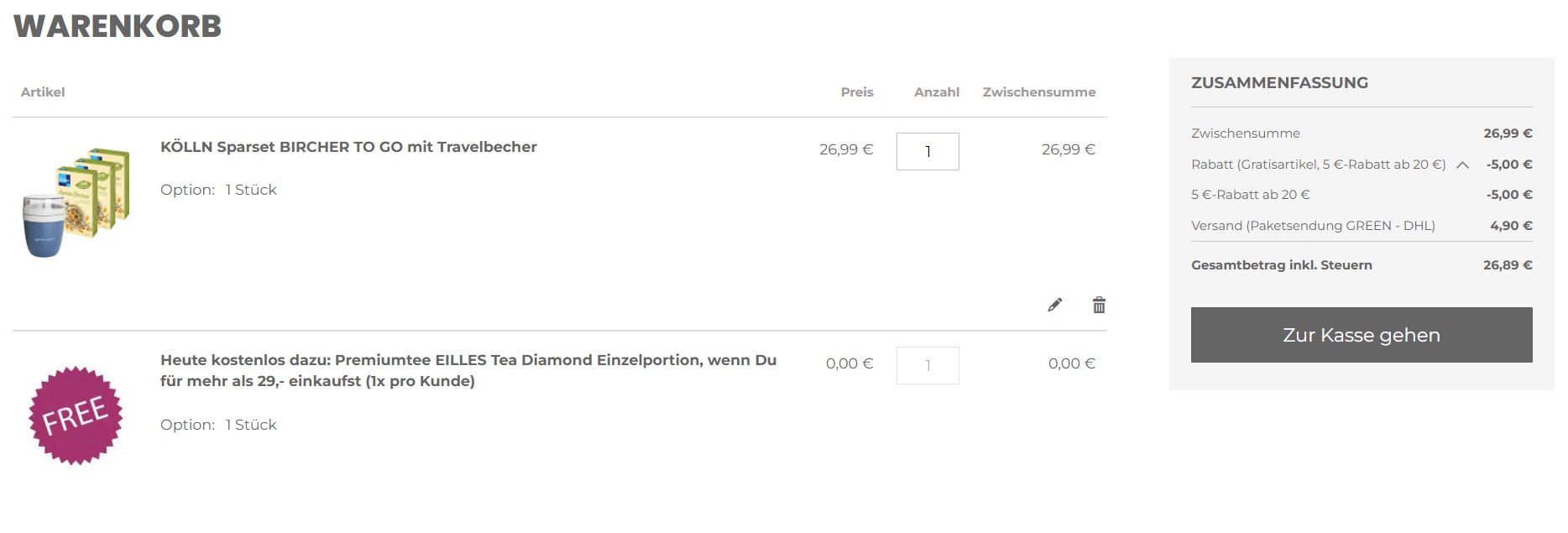Viewport: 1568px width, 533px height.
Task: Click the Versand (Paketsendung GREEN - DHL) line
Action: pos(1313,226)
